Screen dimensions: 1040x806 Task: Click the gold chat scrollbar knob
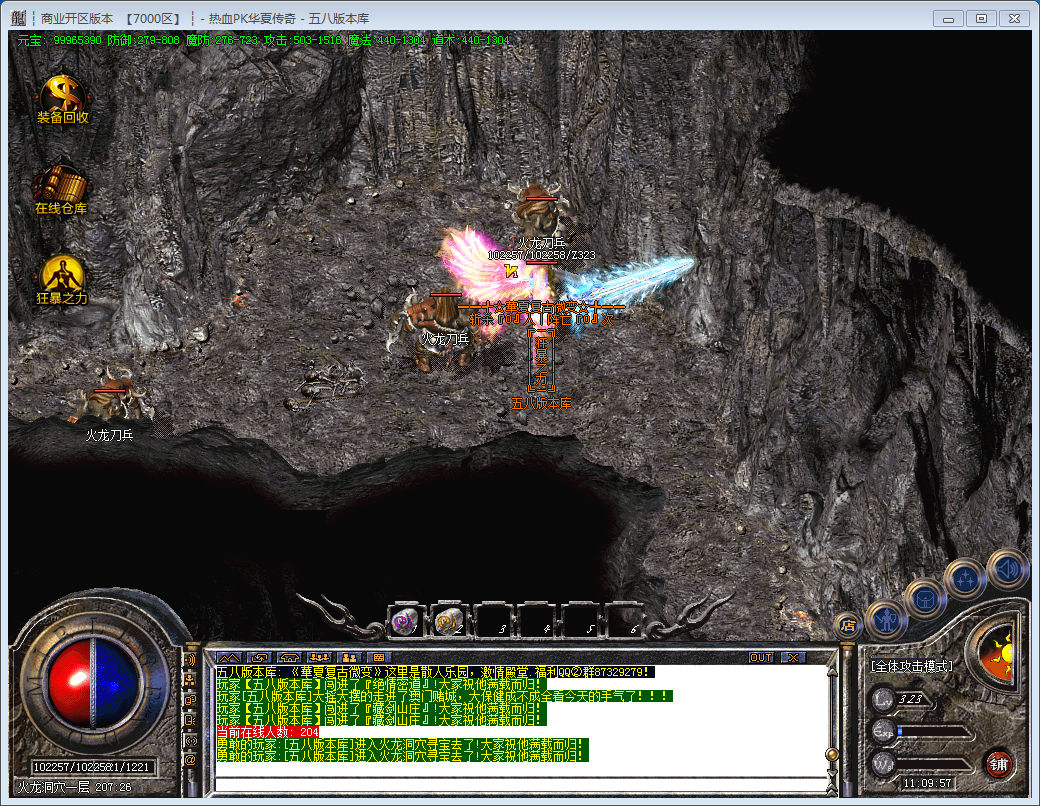pos(832,754)
